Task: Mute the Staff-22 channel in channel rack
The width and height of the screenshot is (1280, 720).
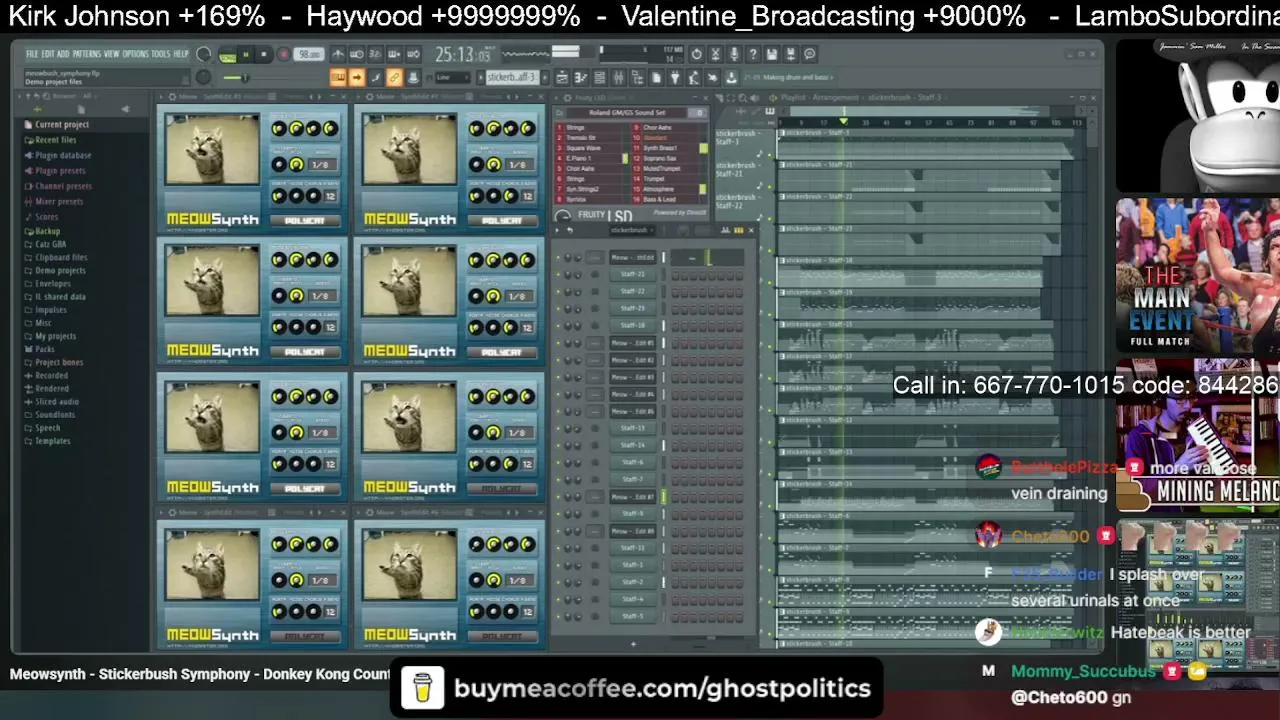Action: 560,291
